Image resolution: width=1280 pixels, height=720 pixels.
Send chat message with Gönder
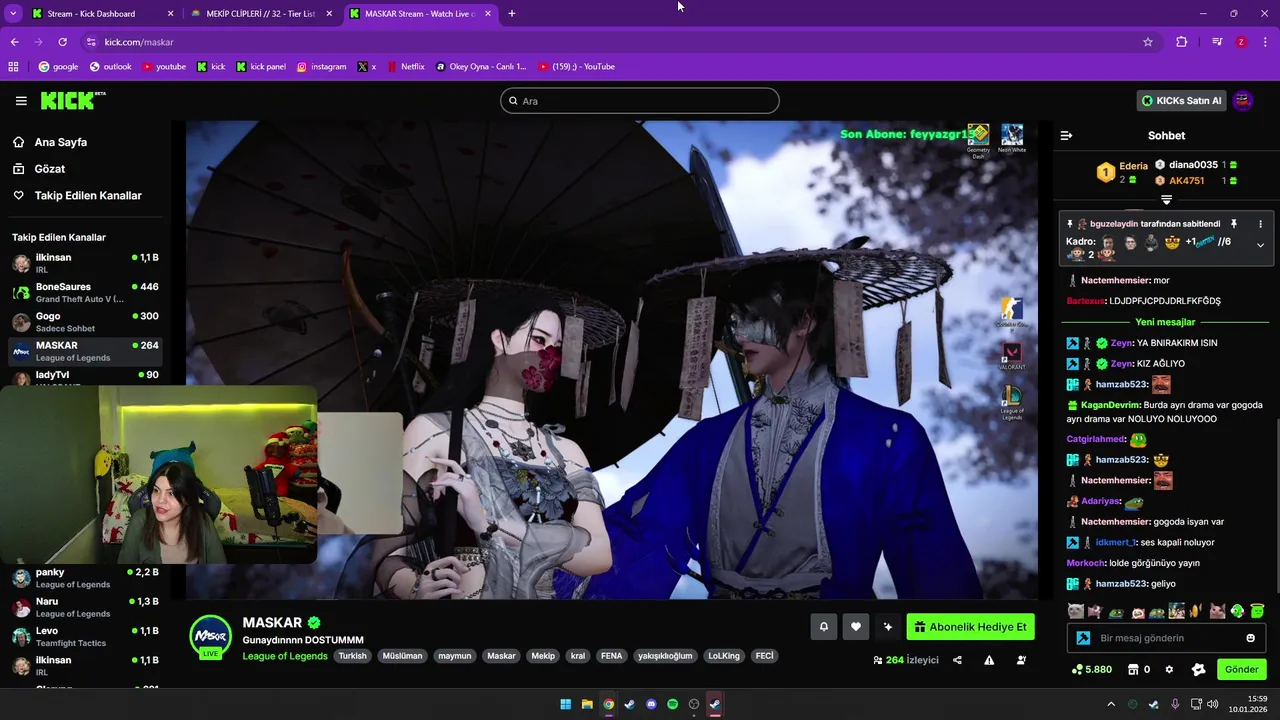[x=1241, y=669]
